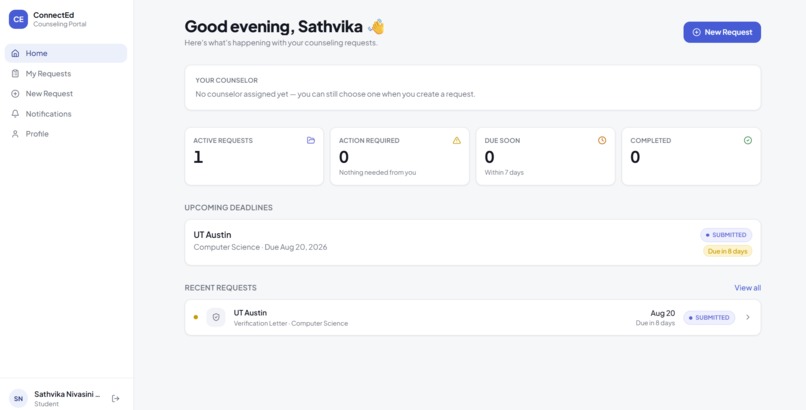Open the Profile sidebar item
Viewport: 806px width, 410px height.
click(66, 134)
